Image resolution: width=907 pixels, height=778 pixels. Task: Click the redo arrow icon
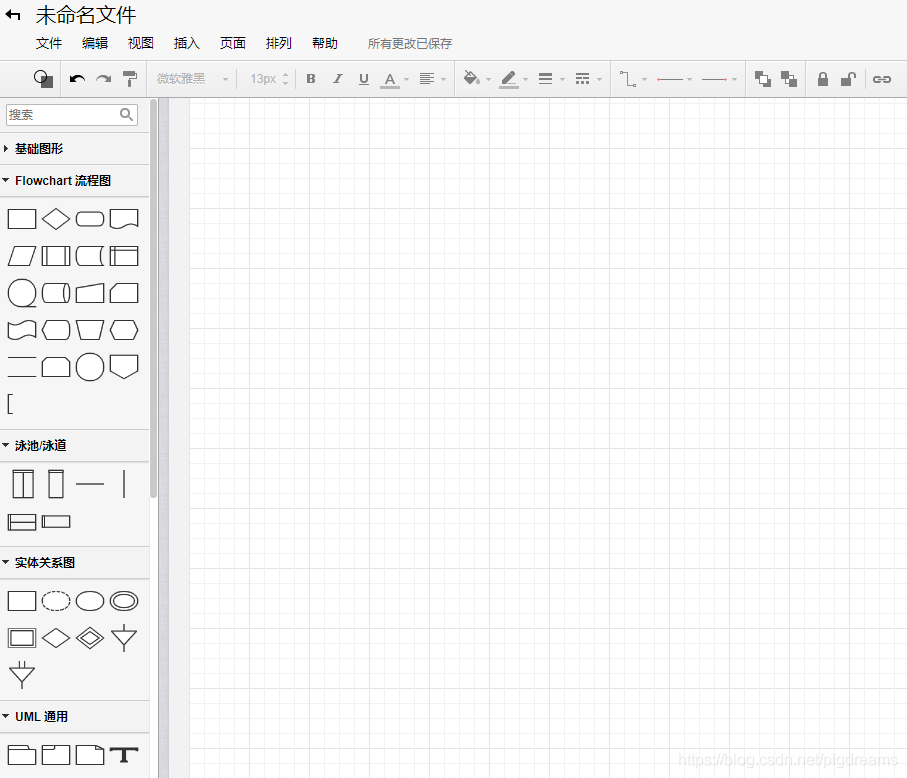pos(103,79)
